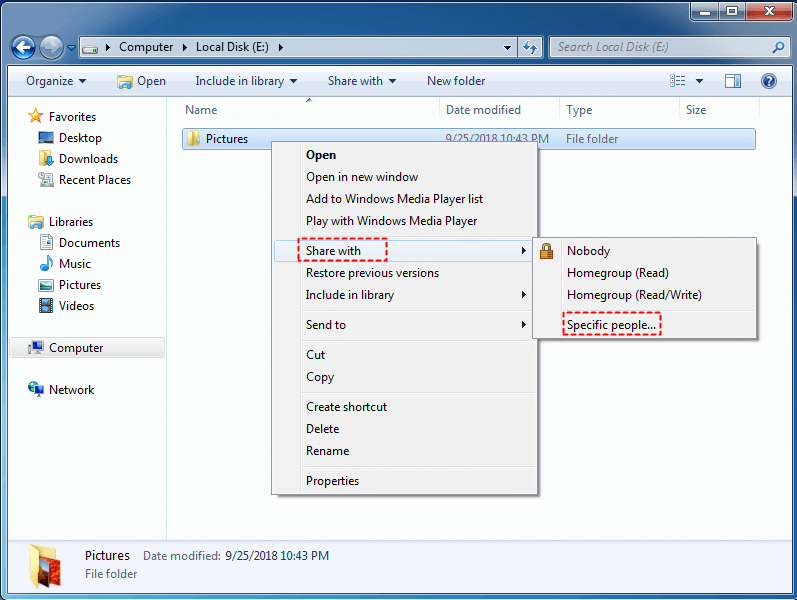The image size is (797, 600).
Task: Sort by Date modified column header
Action: point(483,110)
